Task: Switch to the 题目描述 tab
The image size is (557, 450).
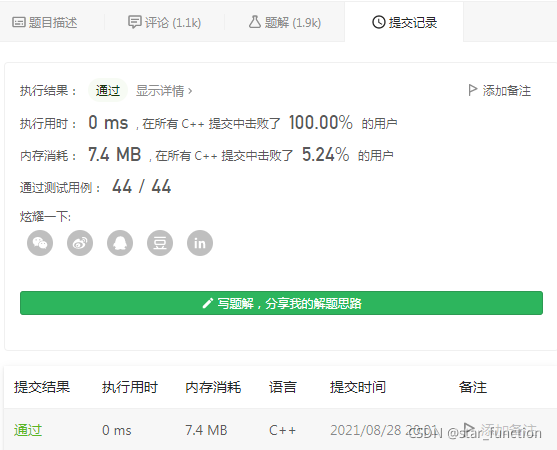Action: pyautogui.click(x=45, y=22)
